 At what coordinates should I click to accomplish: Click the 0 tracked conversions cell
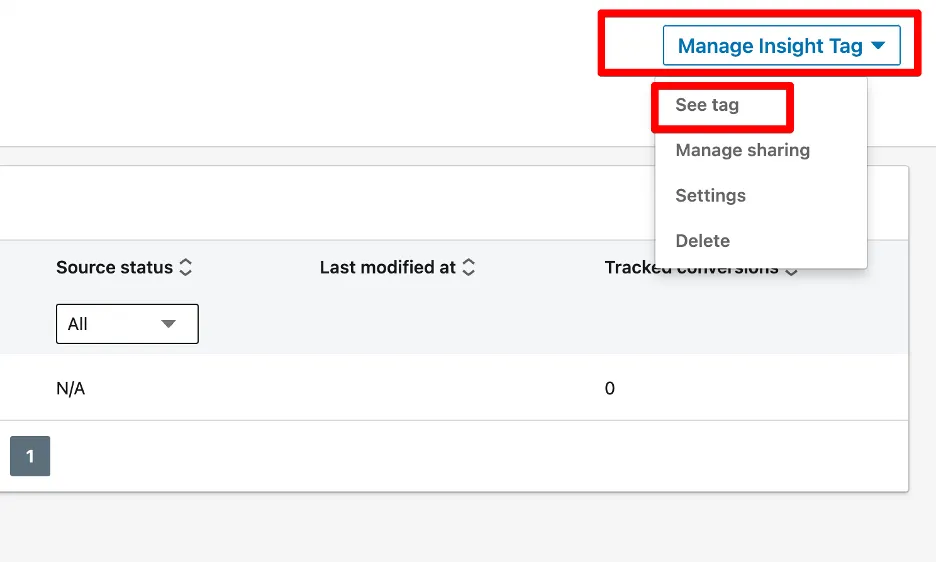610,388
